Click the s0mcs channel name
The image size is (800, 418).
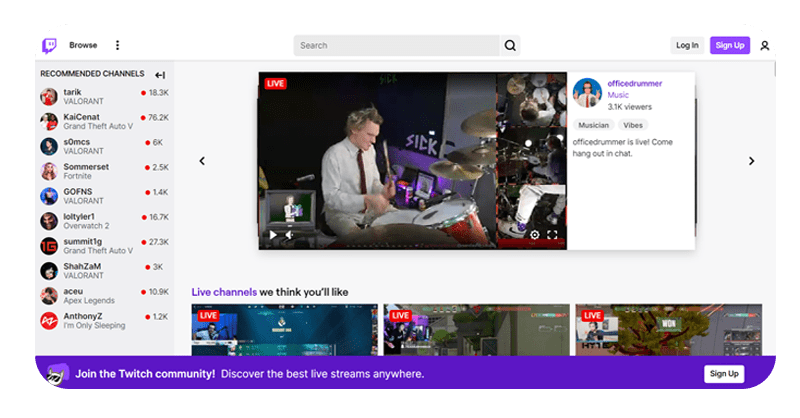(77, 142)
